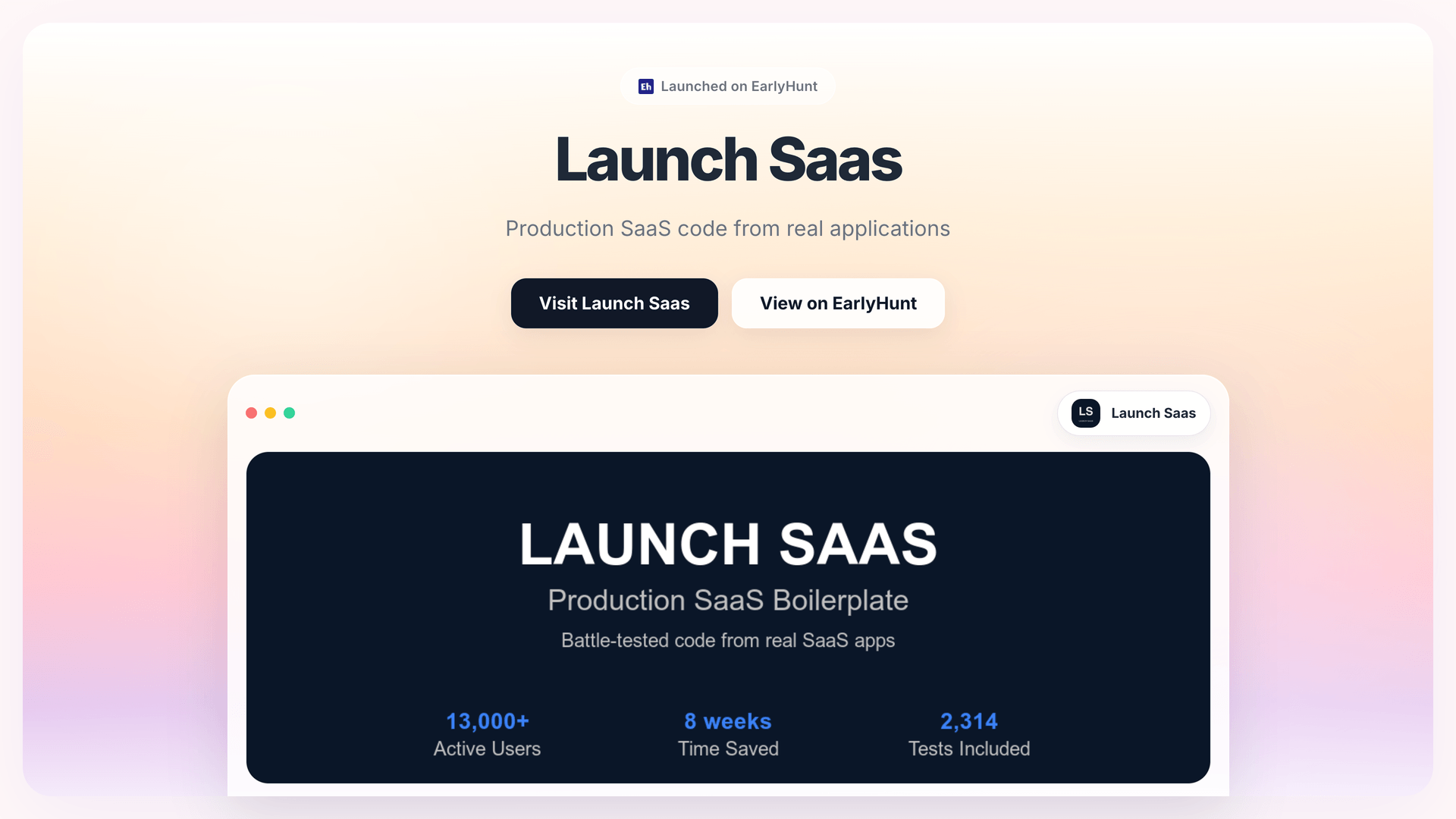
Task: Select the Launch Saas chip label
Action: [1153, 413]
